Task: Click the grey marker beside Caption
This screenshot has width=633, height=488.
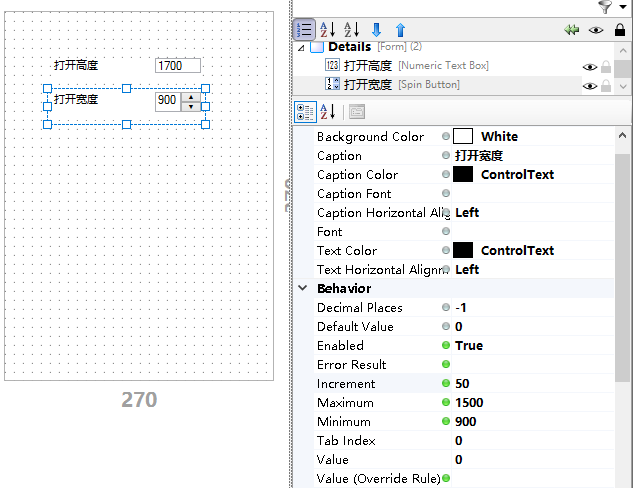Action: point(446,155)
